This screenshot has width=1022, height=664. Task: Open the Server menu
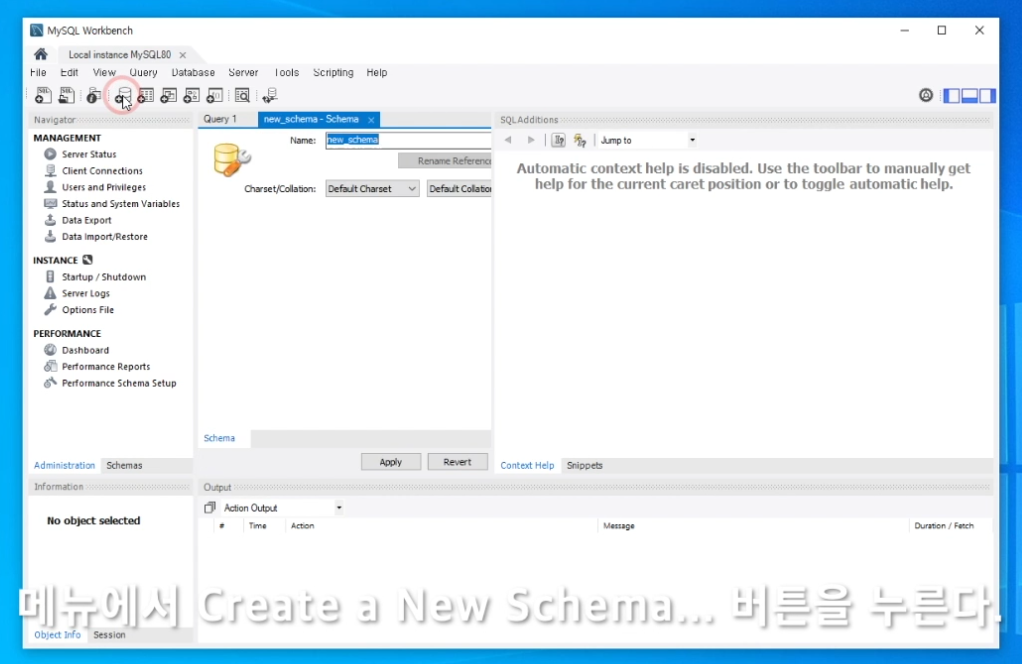click(243, 72)
